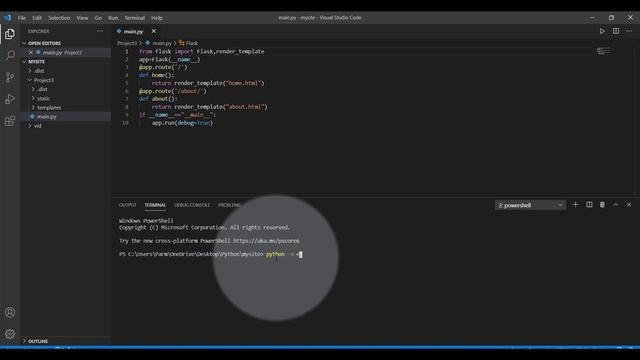The height and width of the screenshot is (360, 640).
Task: Open Explorer views and more actions ellipsis
Action: tap(100, 31)
